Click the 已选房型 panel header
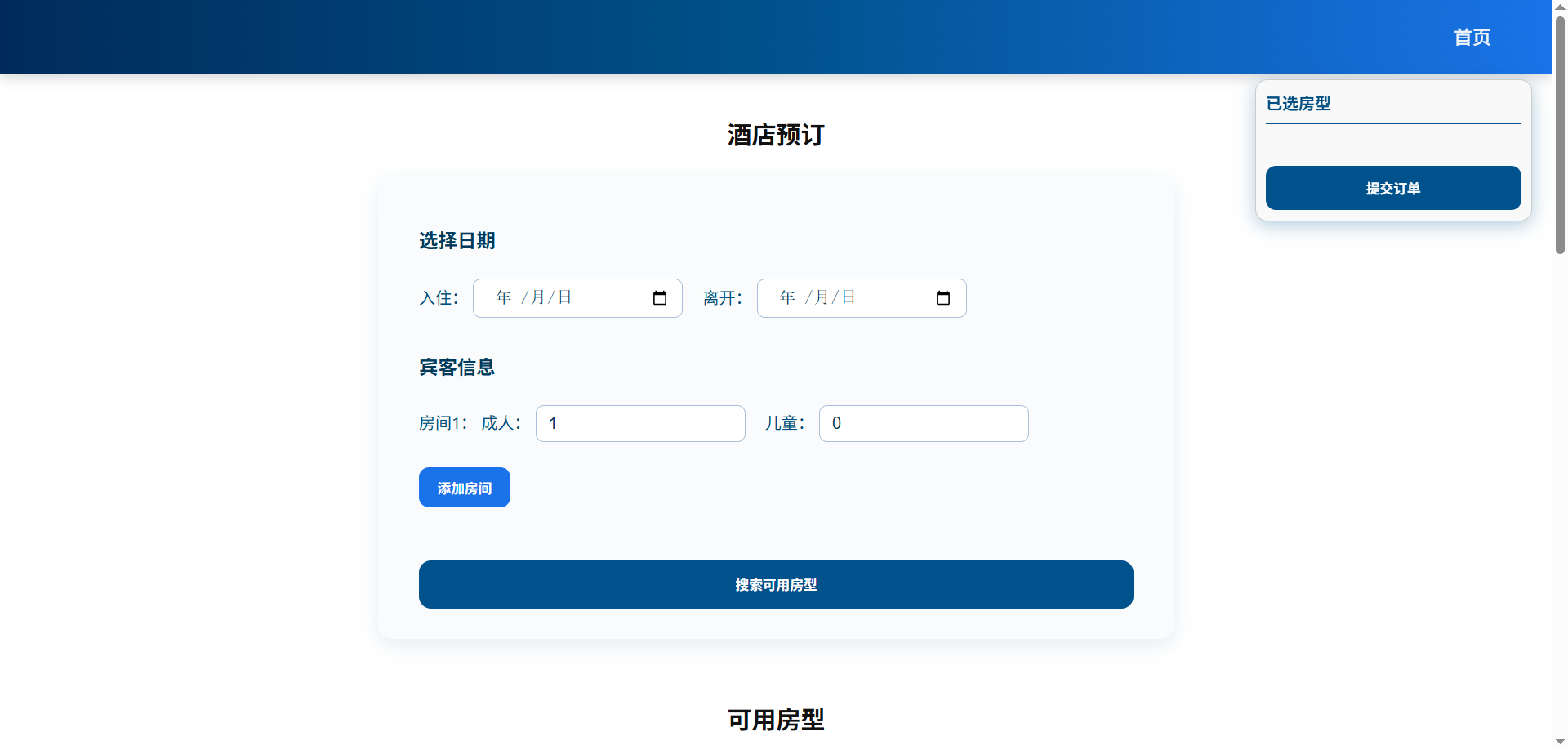This screenshot has height=750, width=1568. 1298,104
